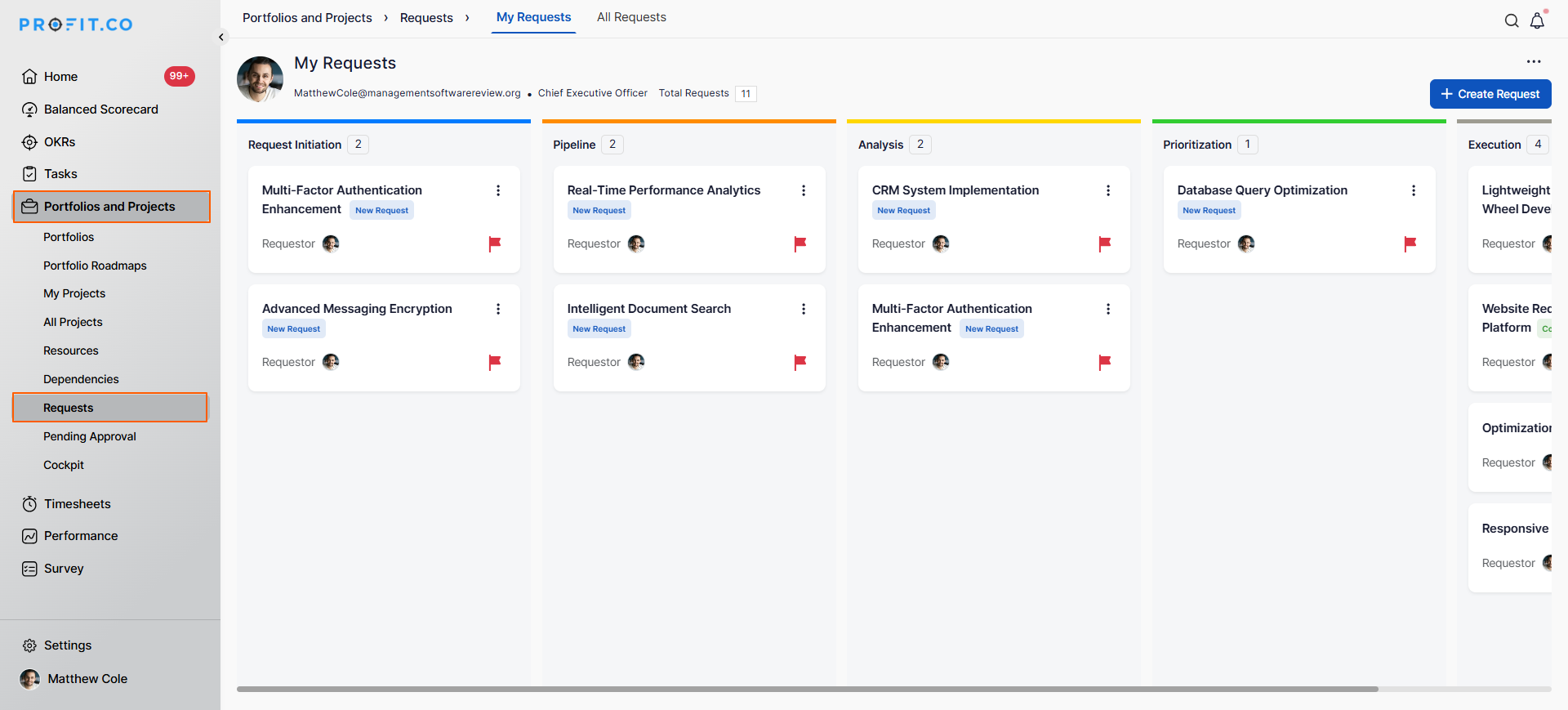This screenshot has width=1568, height=710.
Task: Click the red flag on Advanced Messaging Encryption
Action: (495, 362)
